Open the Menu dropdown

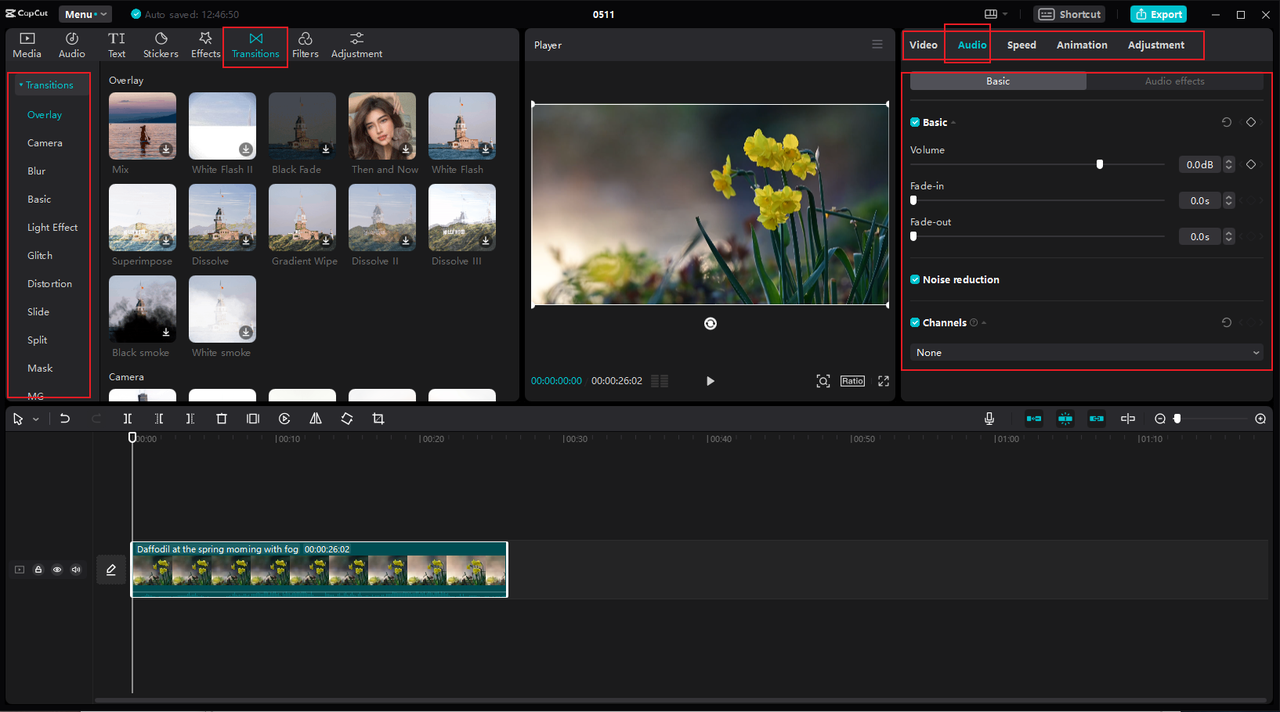pyautogui.click(x=85, y=14)
